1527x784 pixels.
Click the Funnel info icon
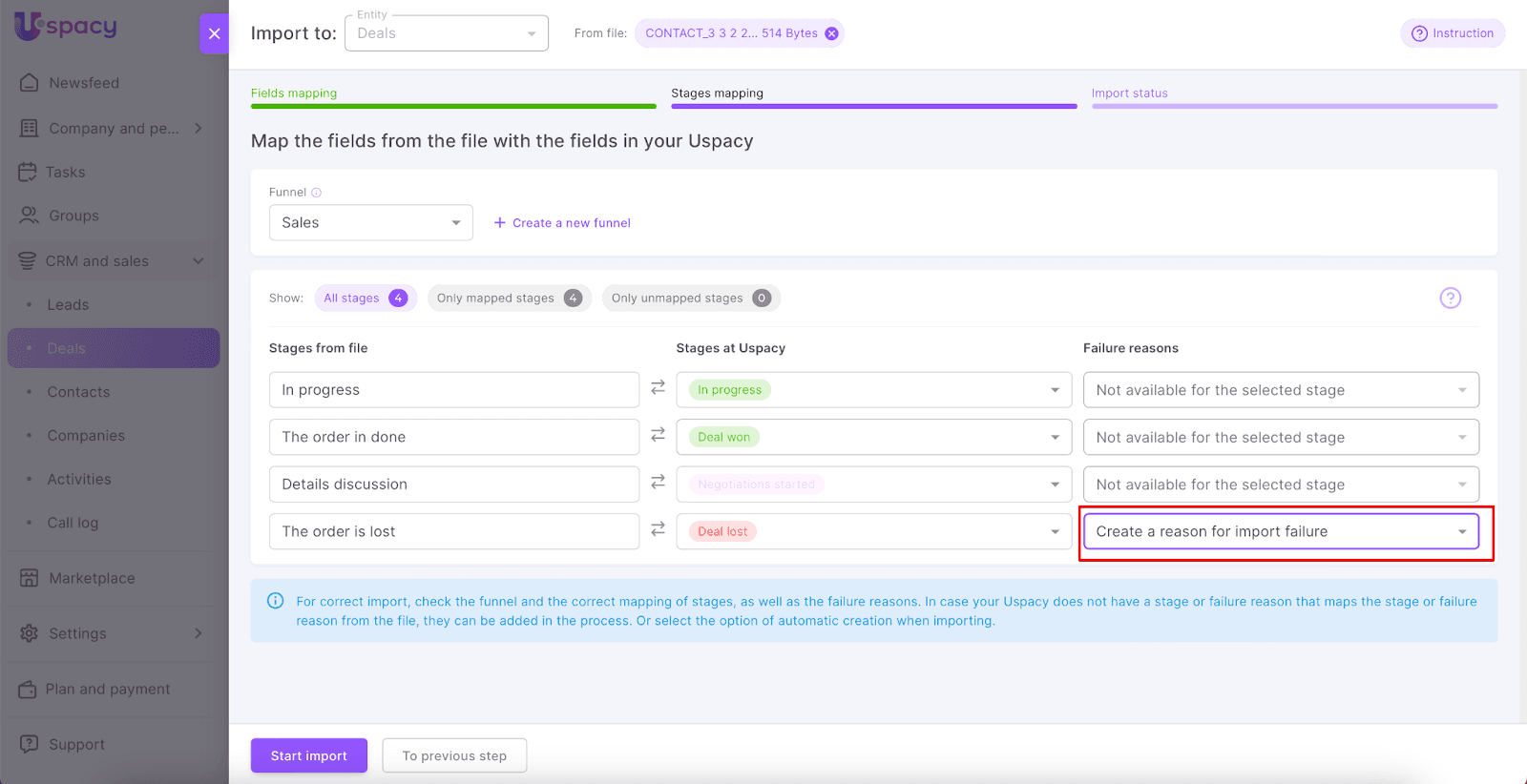[x=317, y=193]
